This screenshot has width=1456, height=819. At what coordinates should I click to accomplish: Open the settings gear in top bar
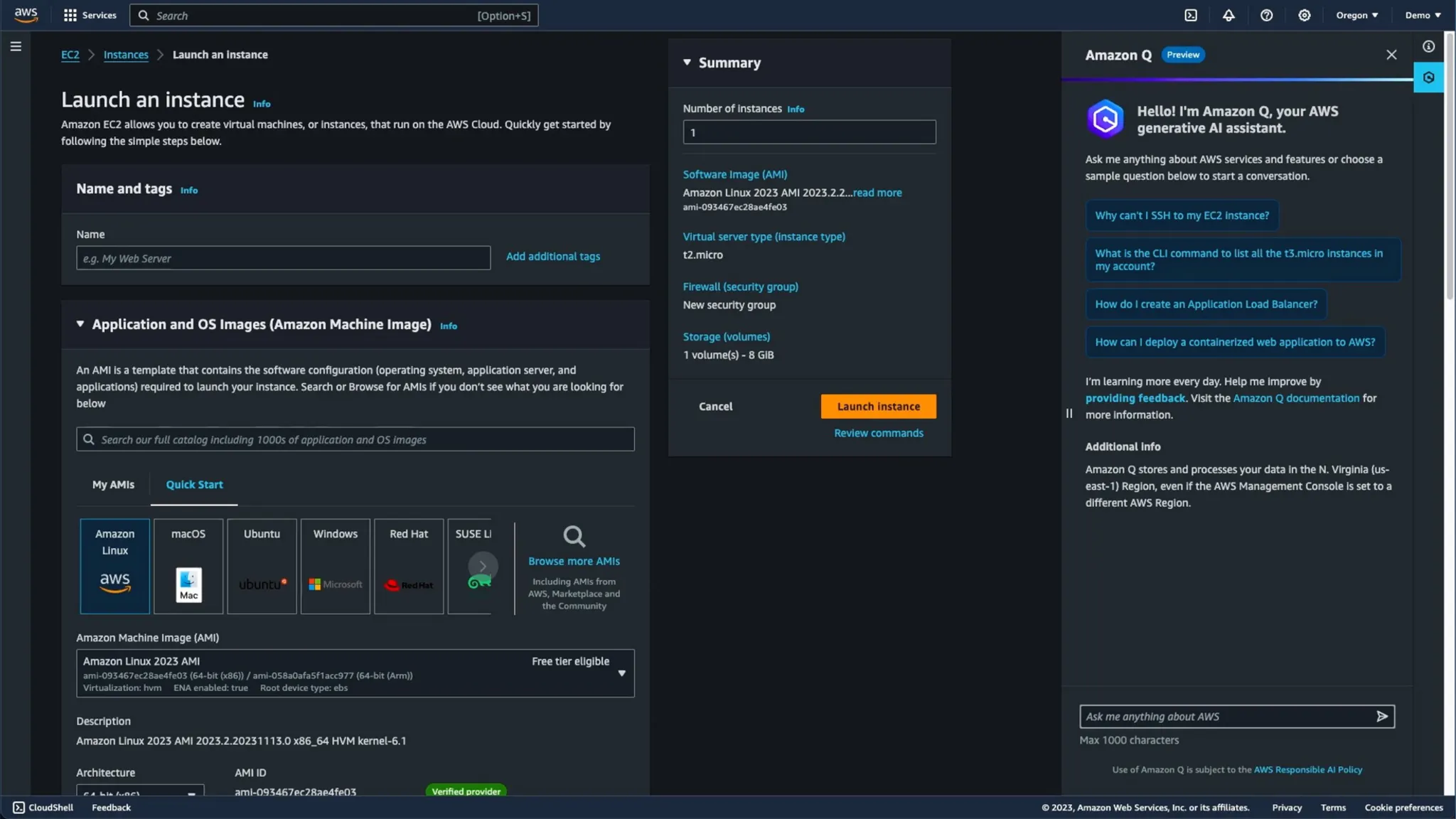click(x=1304, y=15)
